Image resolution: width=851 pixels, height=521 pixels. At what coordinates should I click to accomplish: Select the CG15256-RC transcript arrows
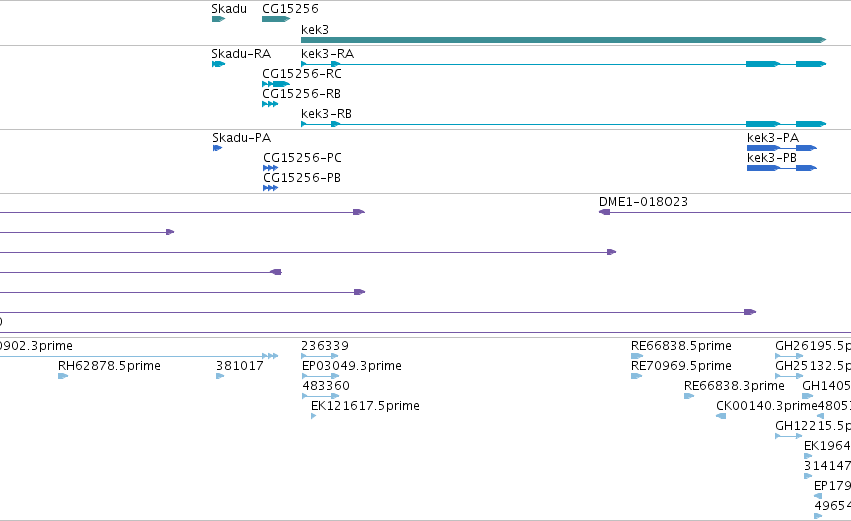coord(276,84)
